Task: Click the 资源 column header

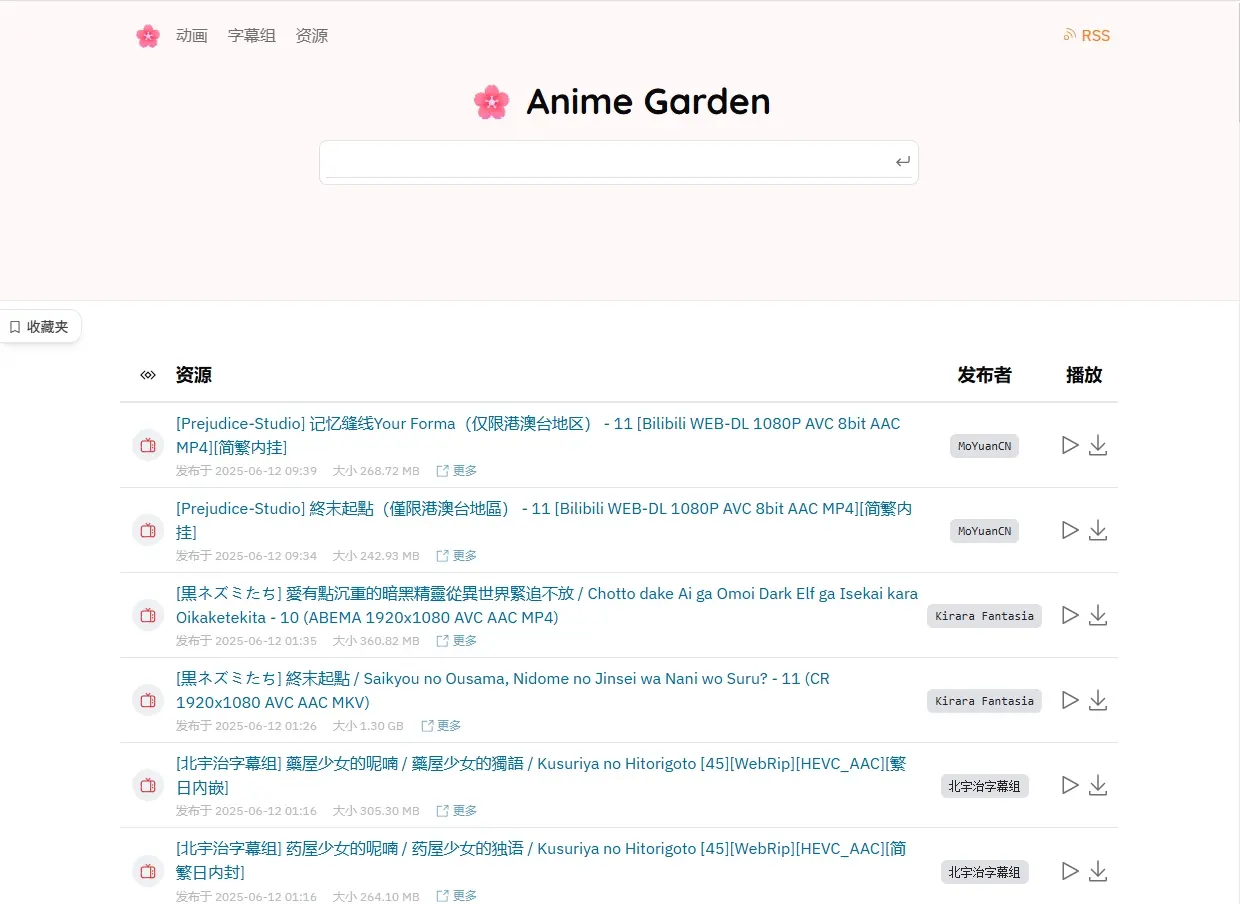Action: [x=193, y=375]
